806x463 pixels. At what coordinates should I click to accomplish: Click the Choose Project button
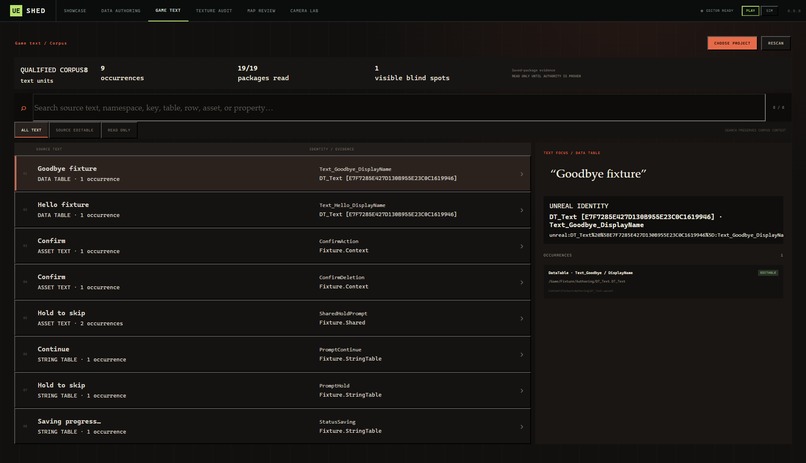pos(732,43)
